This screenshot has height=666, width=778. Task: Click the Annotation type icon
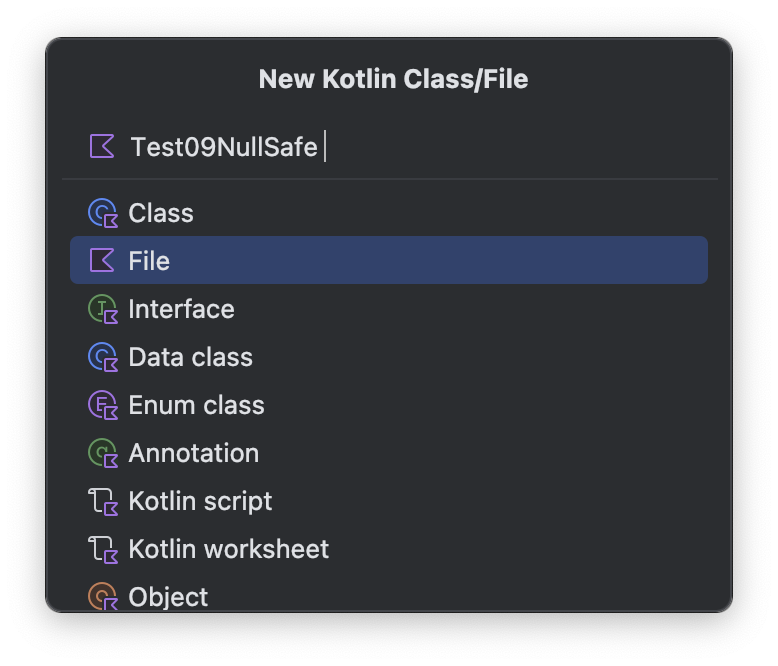(103, 453)
